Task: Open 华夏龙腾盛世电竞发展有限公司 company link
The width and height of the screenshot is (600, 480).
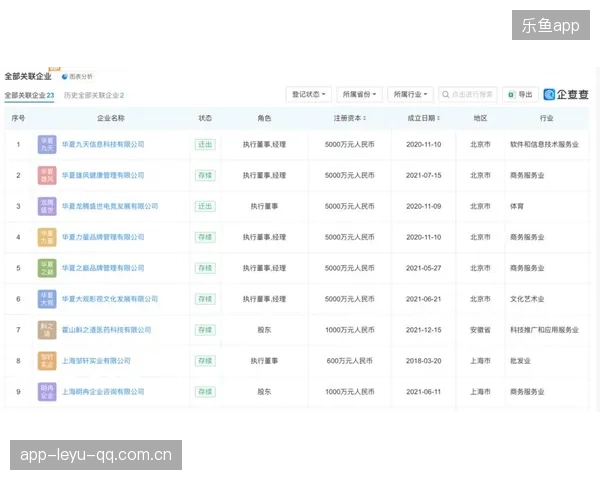Action: (x=110, y=206)
